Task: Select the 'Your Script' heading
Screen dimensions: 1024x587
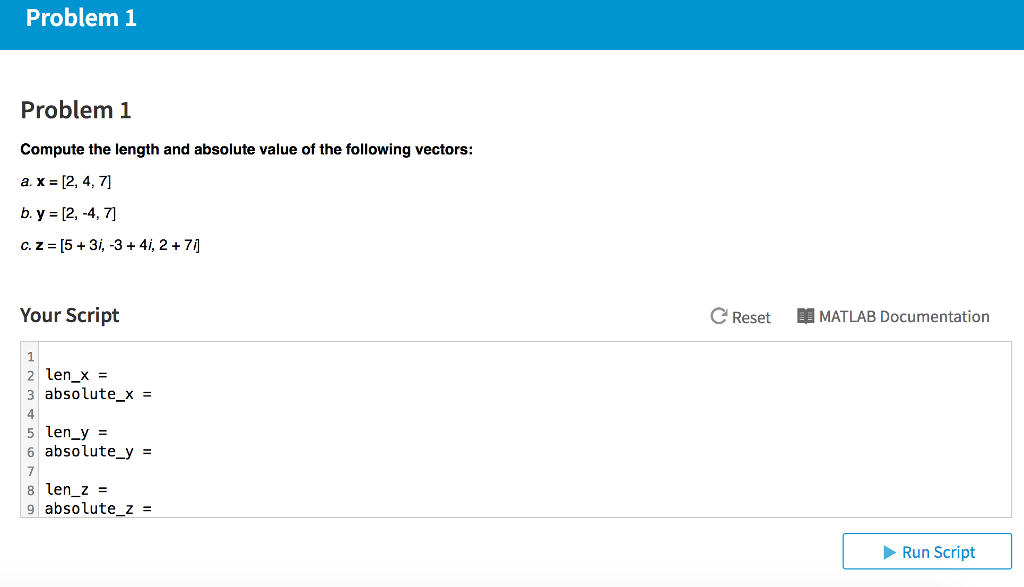Action: click(69, 315)
